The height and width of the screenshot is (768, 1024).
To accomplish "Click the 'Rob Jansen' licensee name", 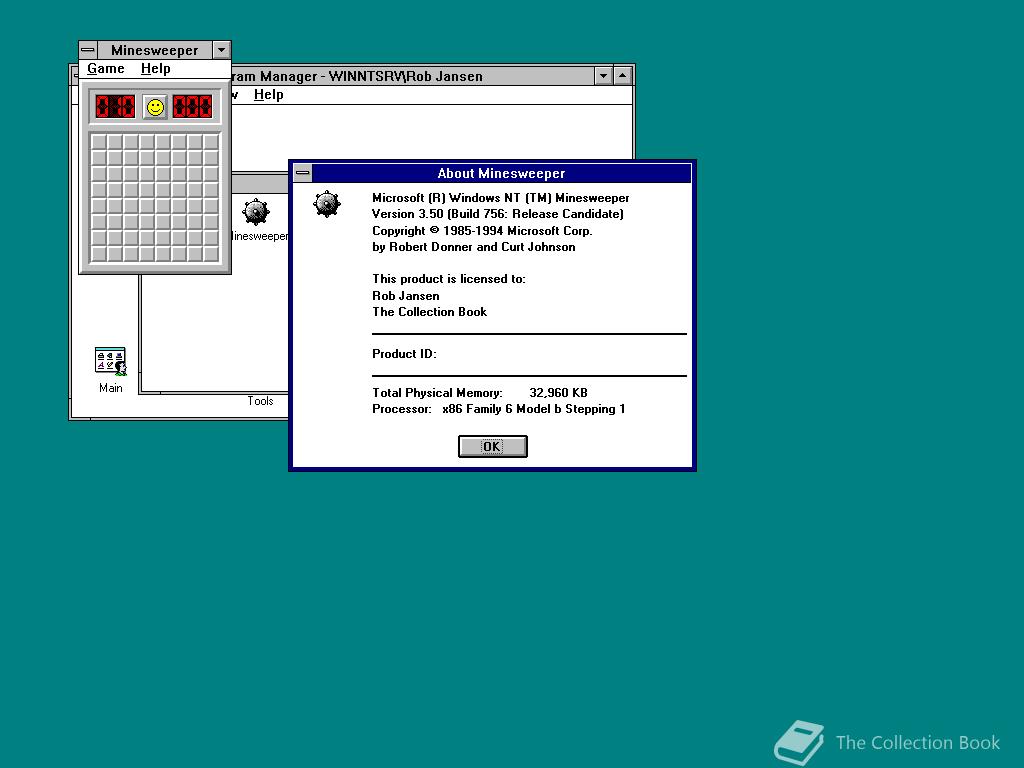I will pyautogui.click(x=406, y=296).
